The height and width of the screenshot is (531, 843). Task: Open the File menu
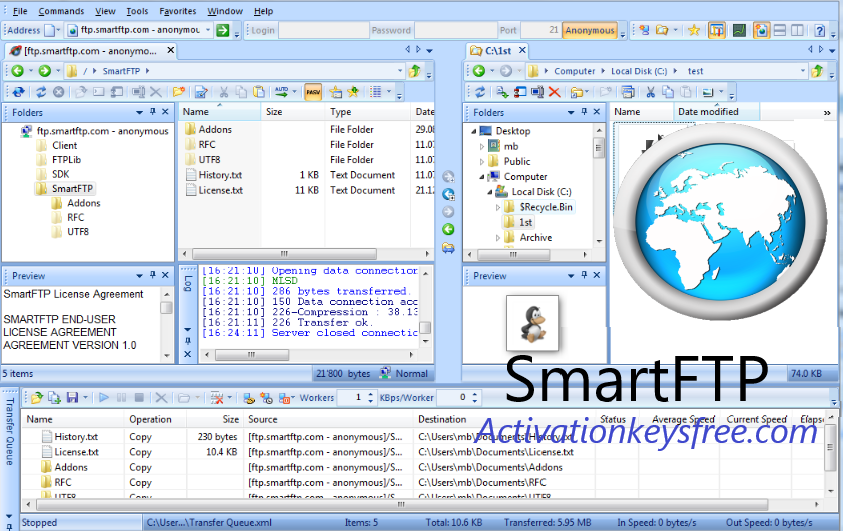coord(20,11)
